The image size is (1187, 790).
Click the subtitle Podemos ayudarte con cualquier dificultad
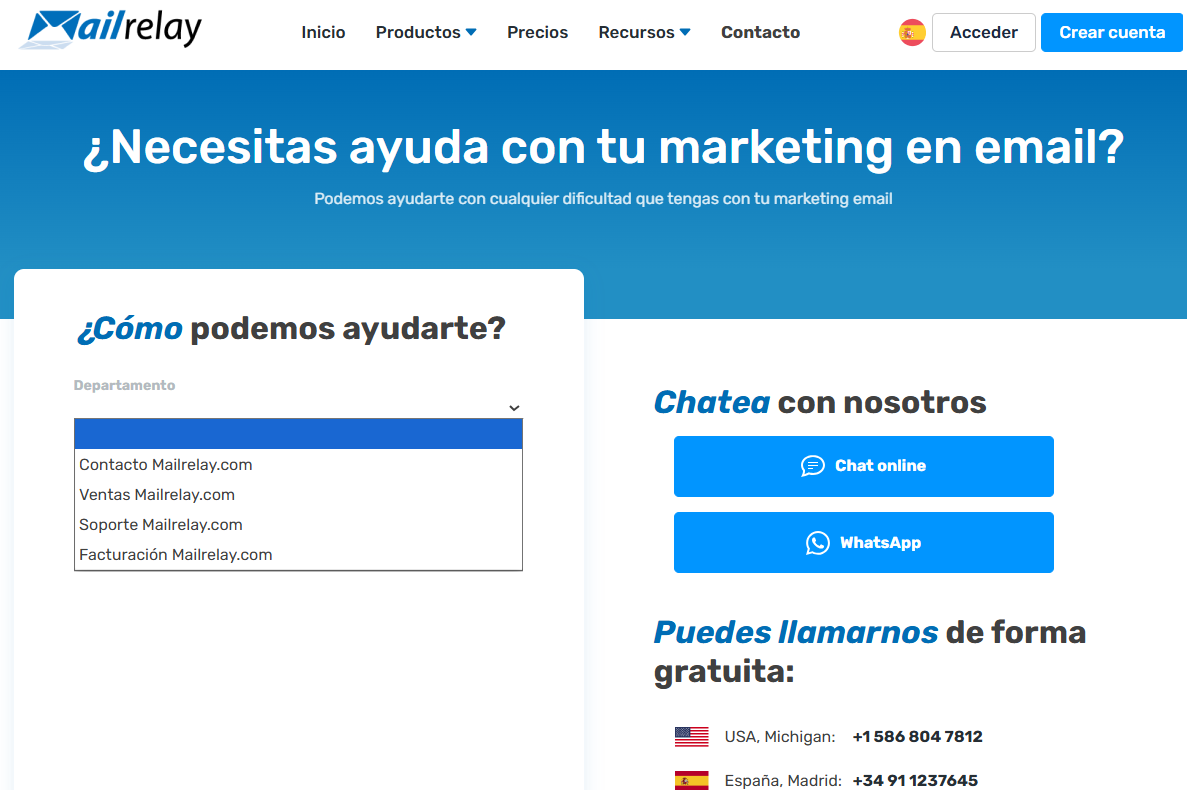click(603, 199)
